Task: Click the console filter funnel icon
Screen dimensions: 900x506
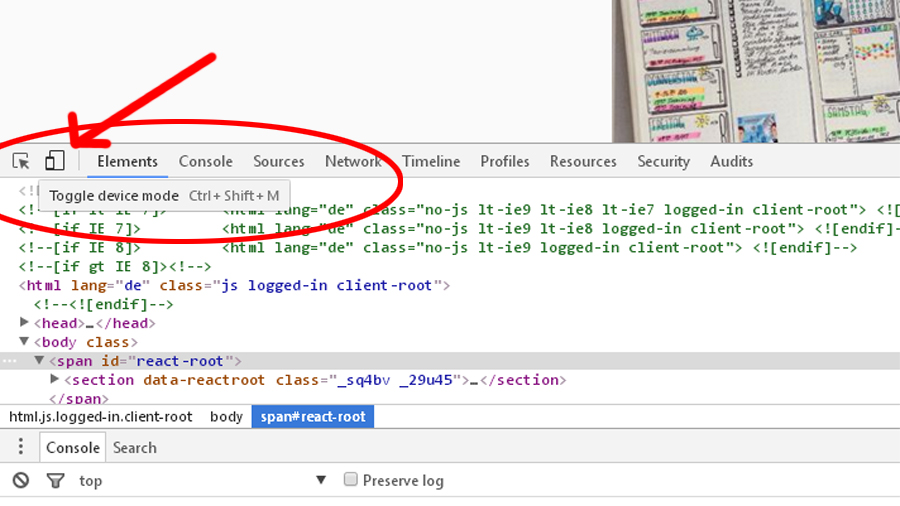Action: coord(56,480)
